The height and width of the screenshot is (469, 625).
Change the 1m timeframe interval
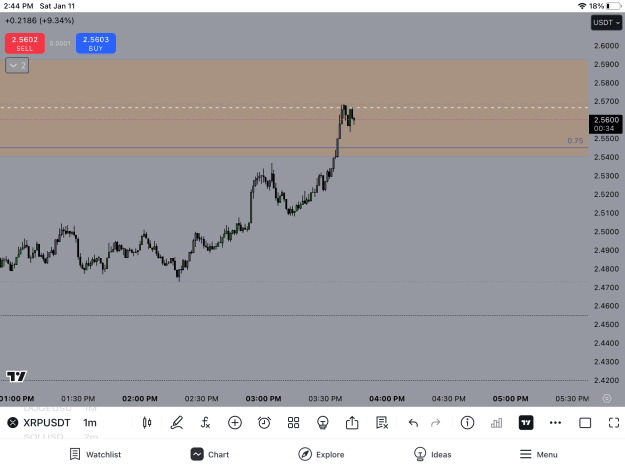[x=90, y=422]
